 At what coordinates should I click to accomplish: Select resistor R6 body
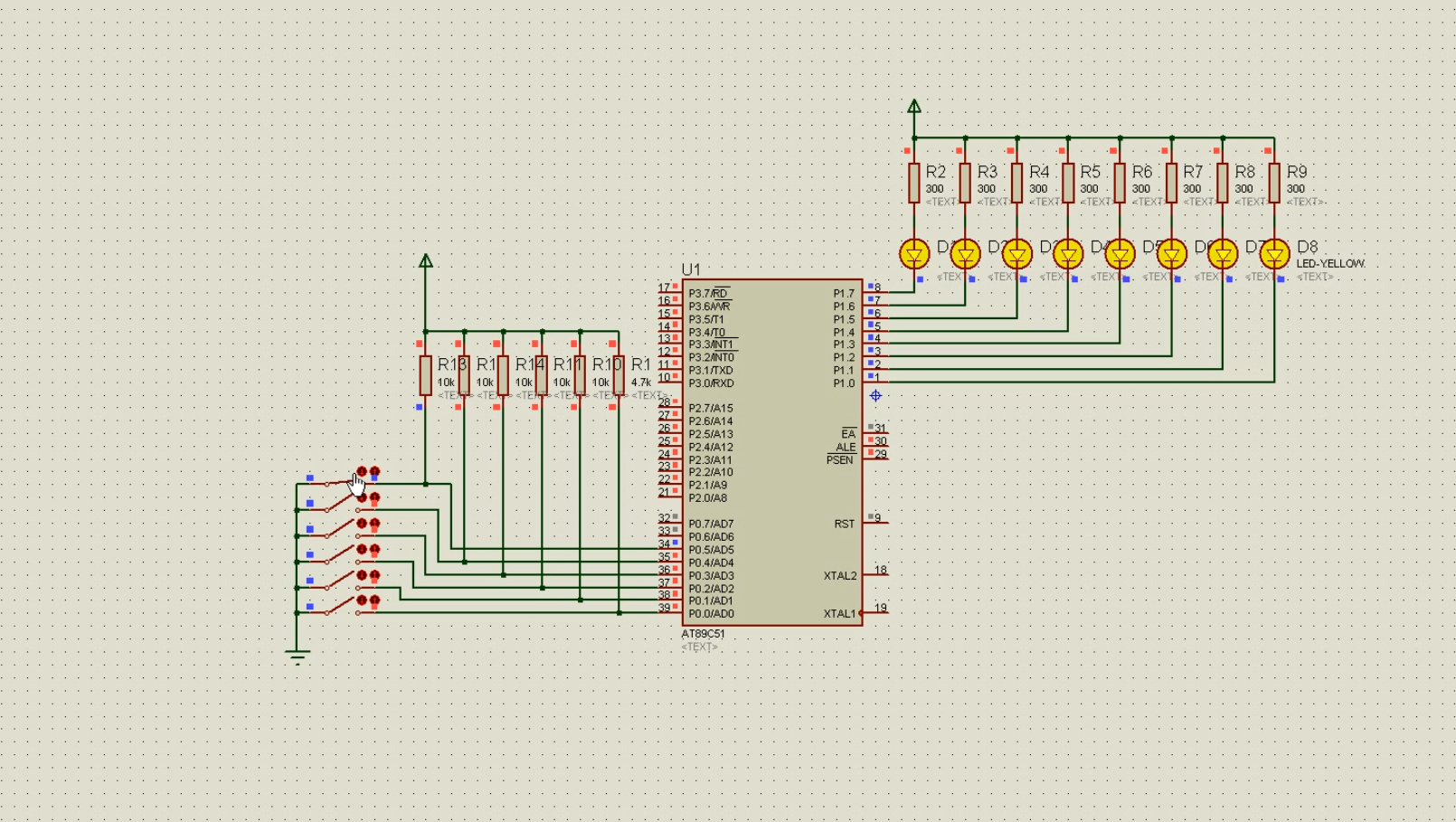pyautogui.click(x=1120, y=183)
